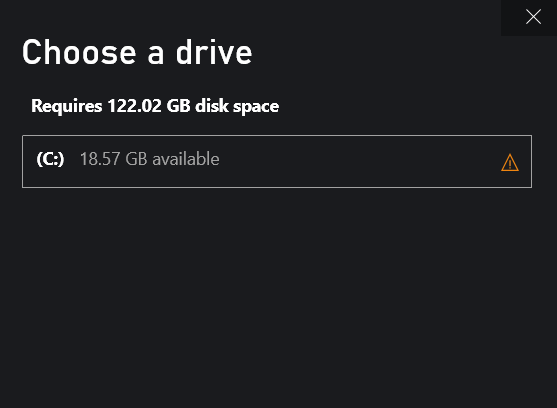The image size is (557, 408).
Task: Choose the C: drive as install location
Action: click(277, 161)
